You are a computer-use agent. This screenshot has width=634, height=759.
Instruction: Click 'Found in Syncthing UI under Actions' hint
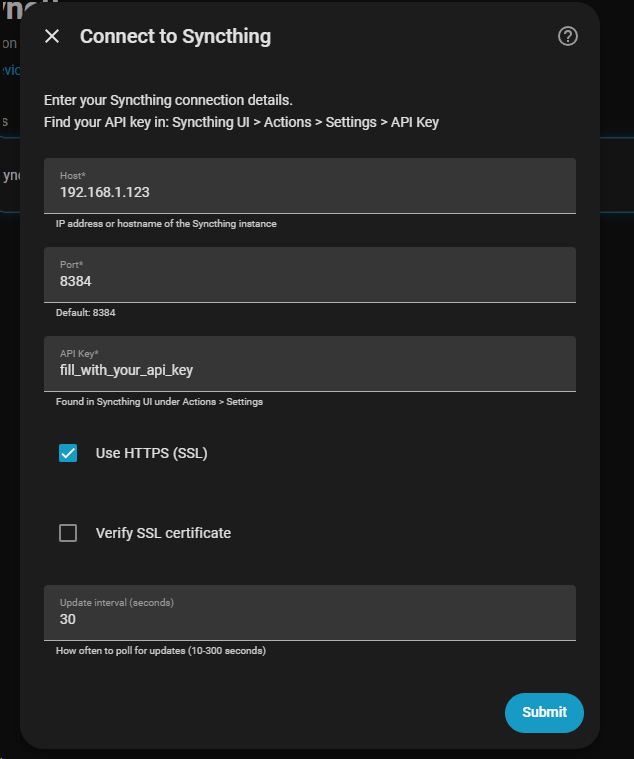click(x=159, y=402)
